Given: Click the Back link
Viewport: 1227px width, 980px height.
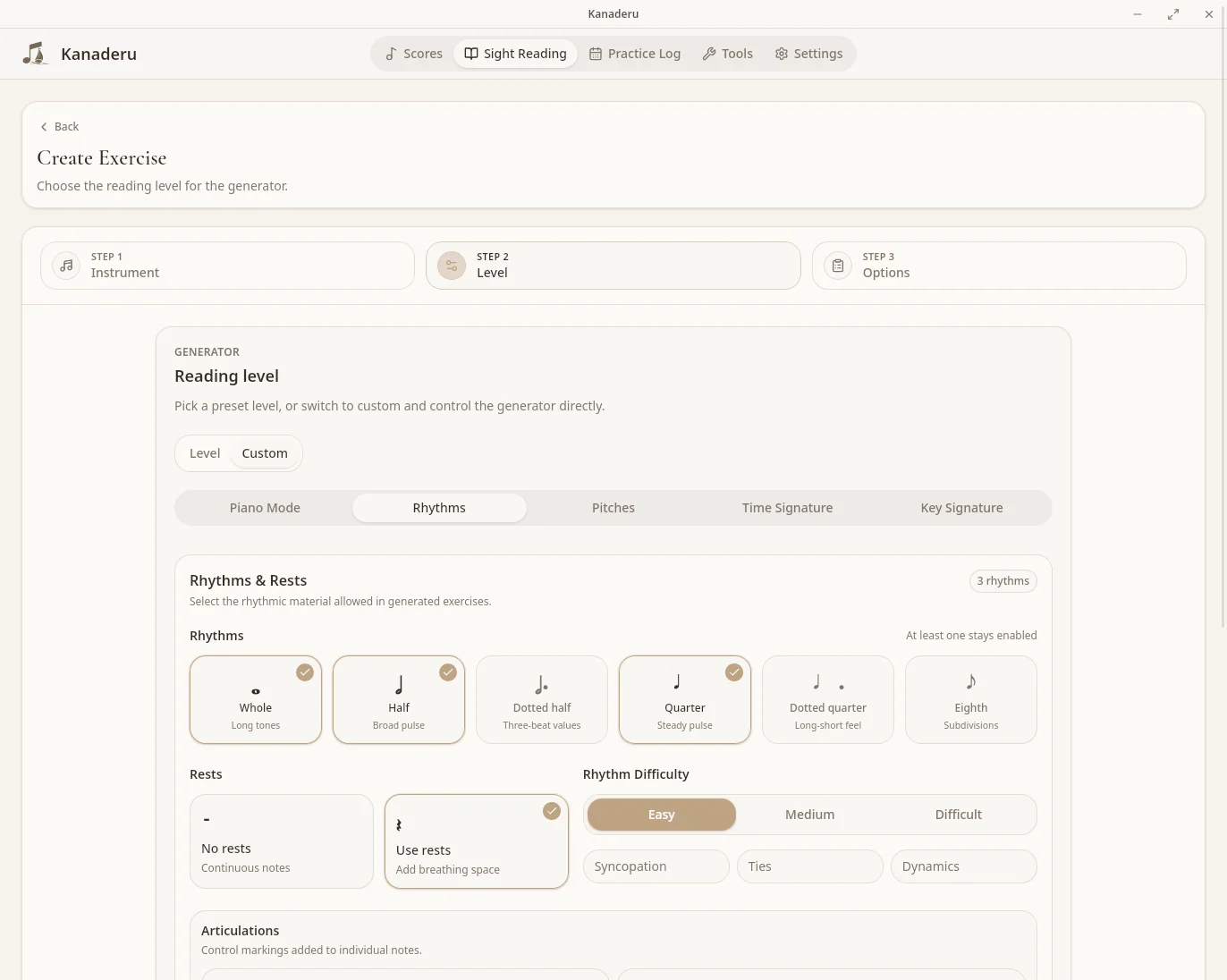Looking at the screenshot, I should tap(59, 127).
